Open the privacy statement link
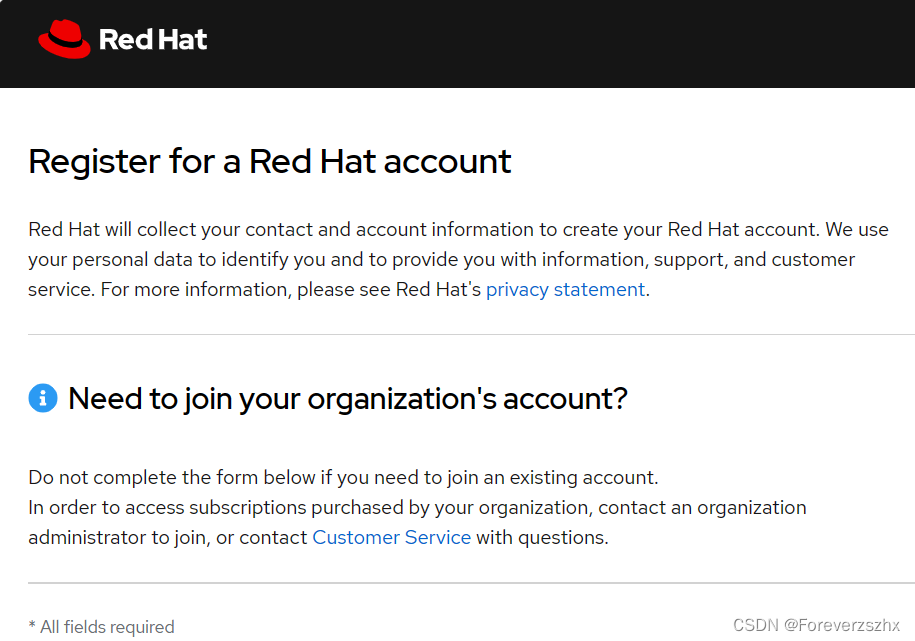The image size is (915, 641). click(x=564, y=289)
